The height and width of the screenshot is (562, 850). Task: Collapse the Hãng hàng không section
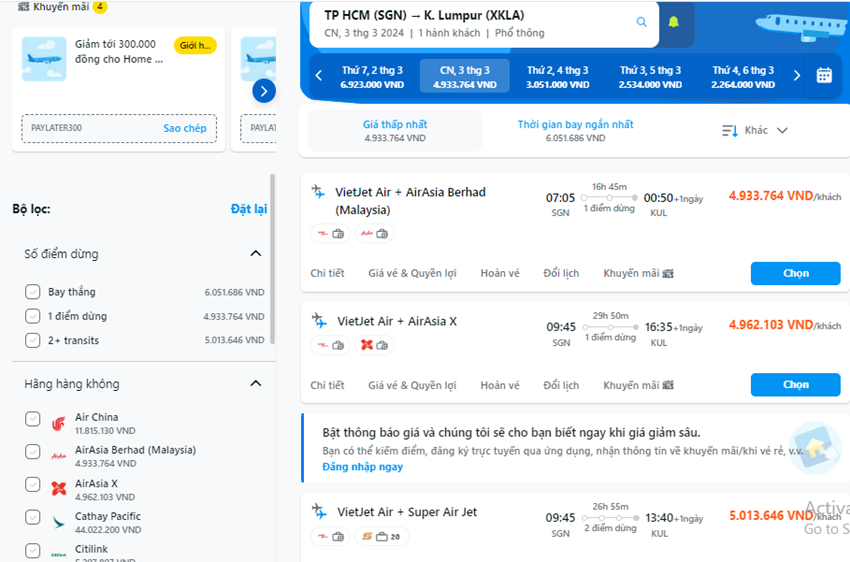pyautogui.click(x=255, y=383)
